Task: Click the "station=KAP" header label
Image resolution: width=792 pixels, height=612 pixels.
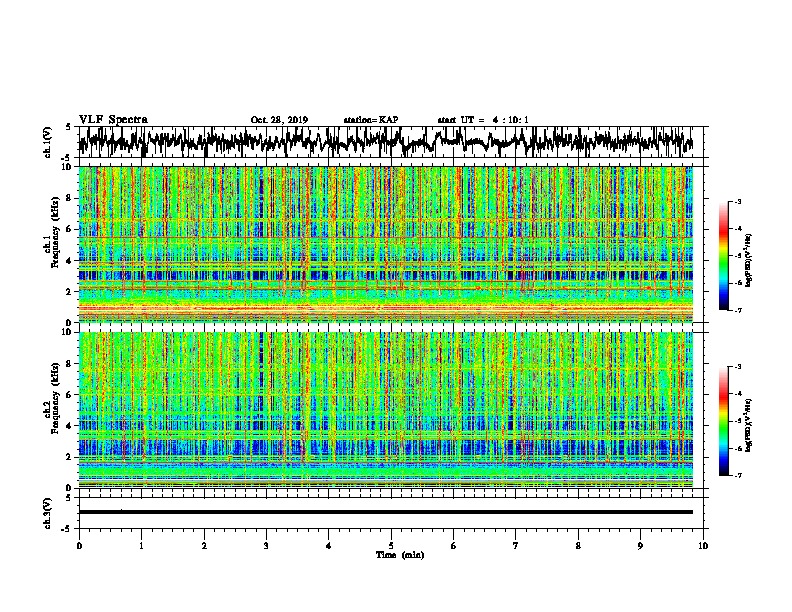Action: [x=371, y=120]
